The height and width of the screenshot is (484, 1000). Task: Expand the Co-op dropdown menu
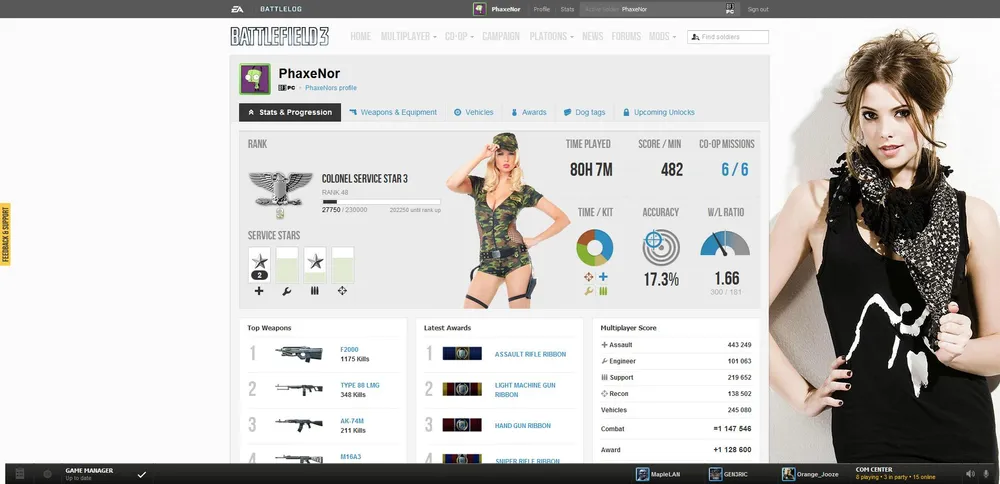[x=460, y=37]
